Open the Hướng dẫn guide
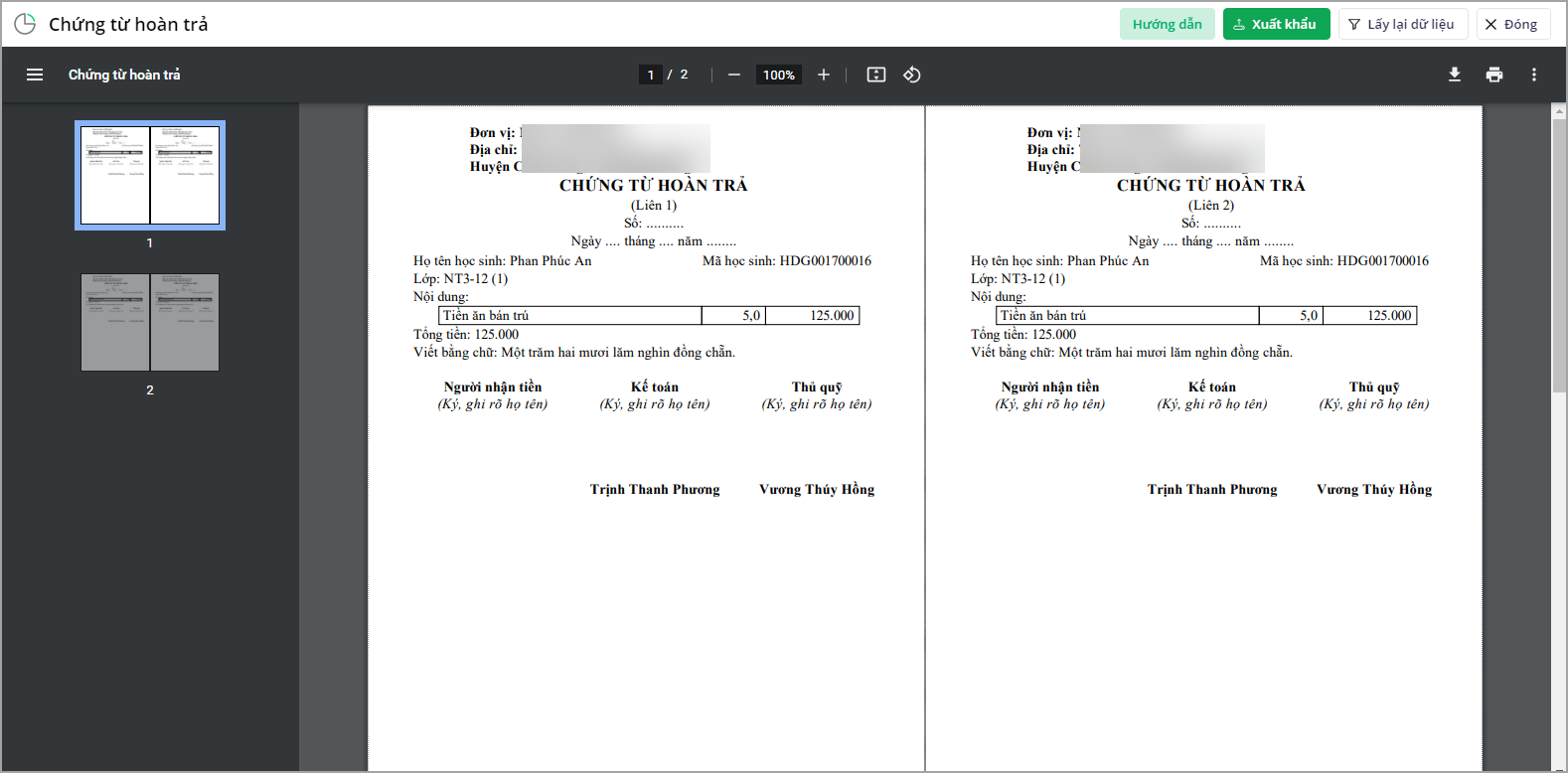 click(1168, 24)
